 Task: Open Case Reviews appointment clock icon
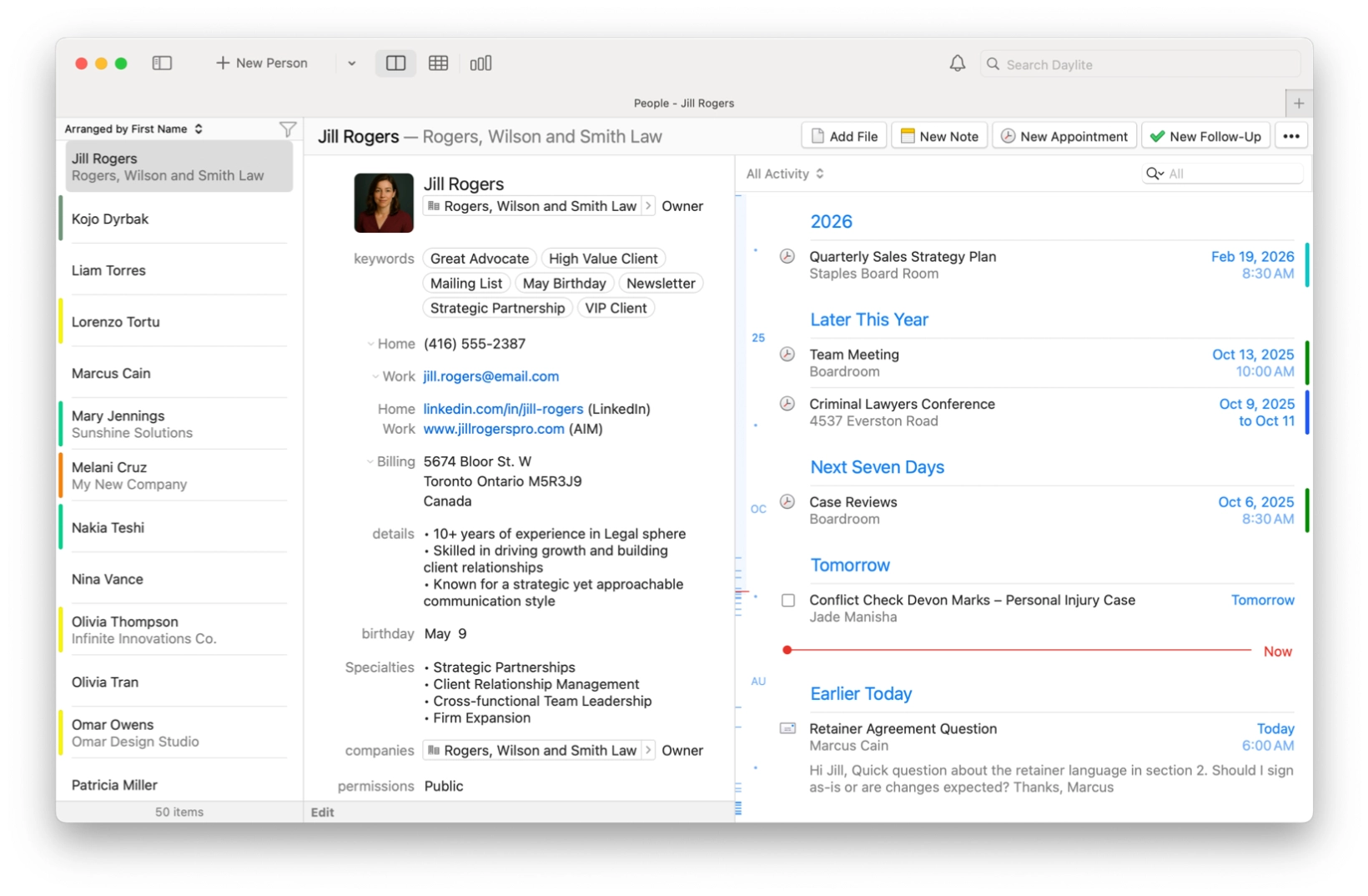tap(787, 502)
